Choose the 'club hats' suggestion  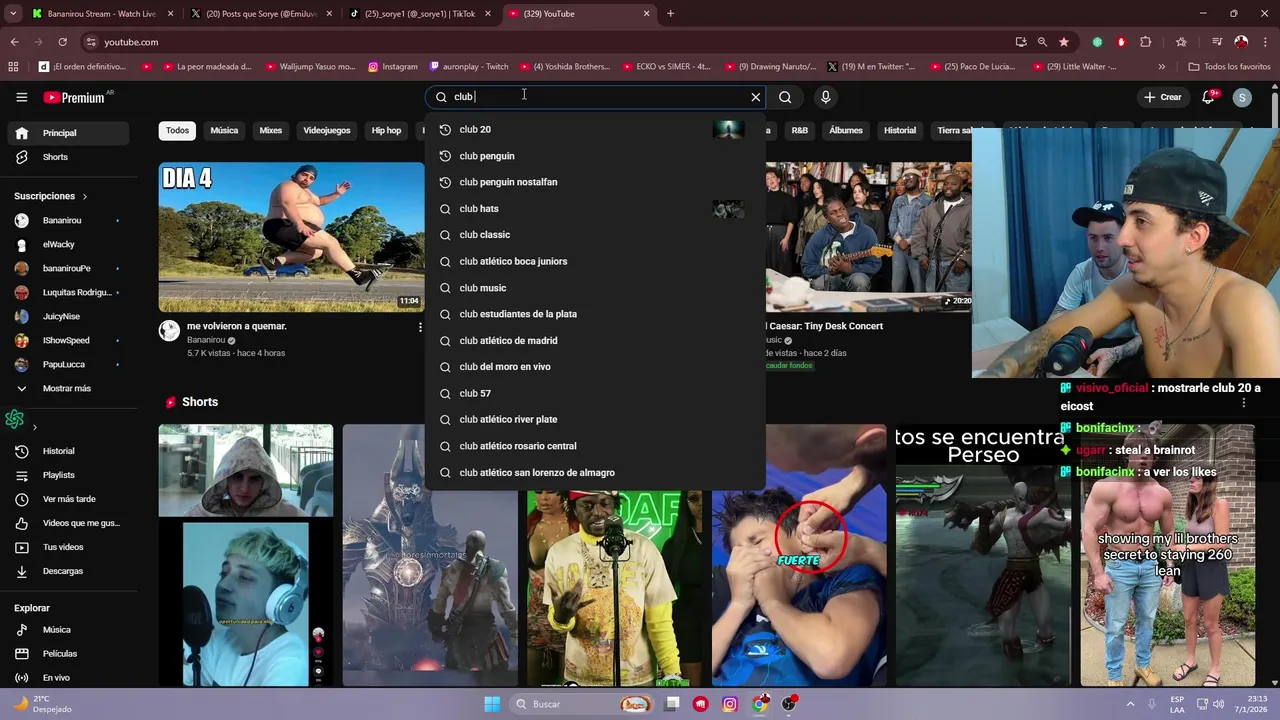595,209
